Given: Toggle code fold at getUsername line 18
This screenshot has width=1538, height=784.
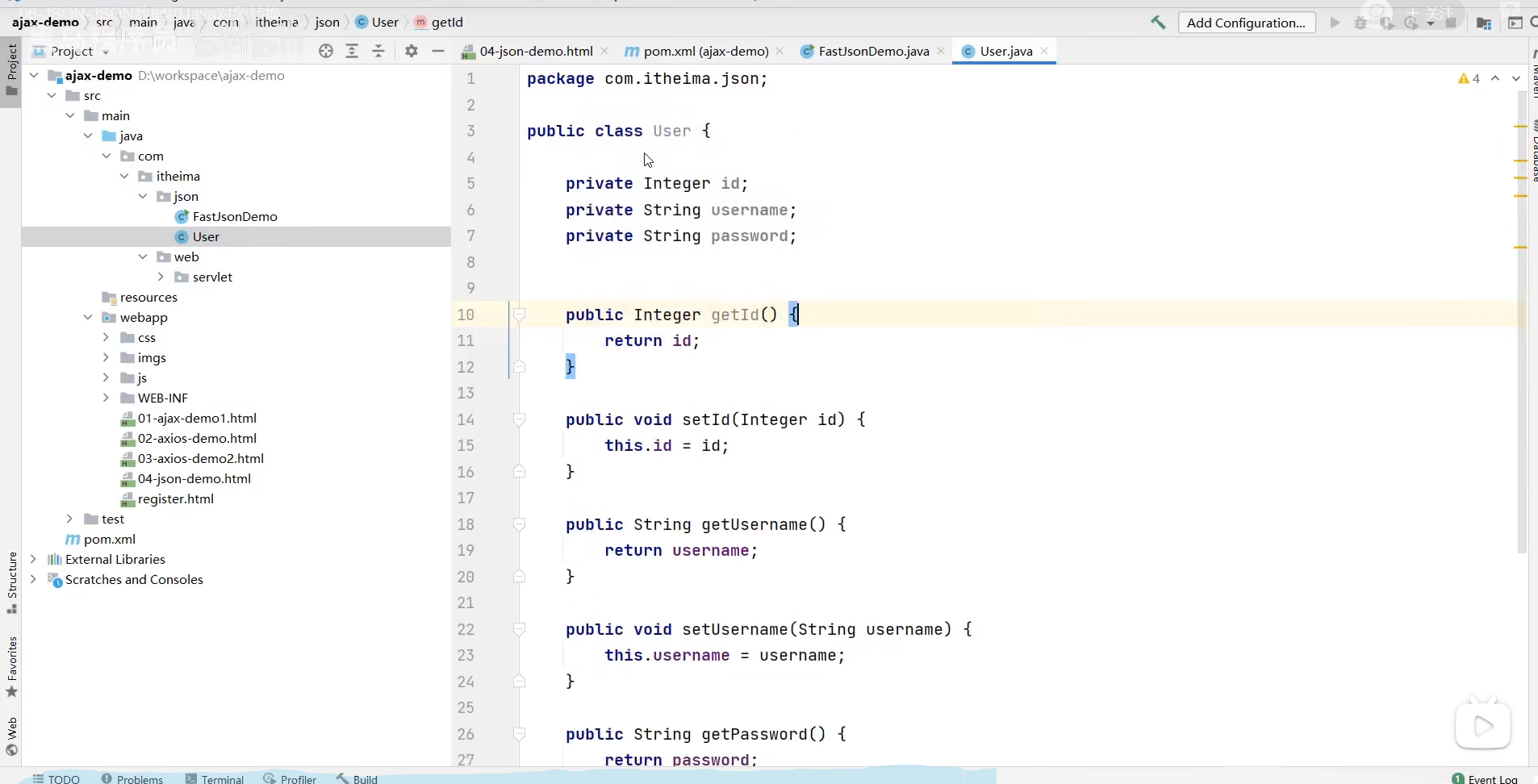Looking at the screenshot, I should click(520, 524).
